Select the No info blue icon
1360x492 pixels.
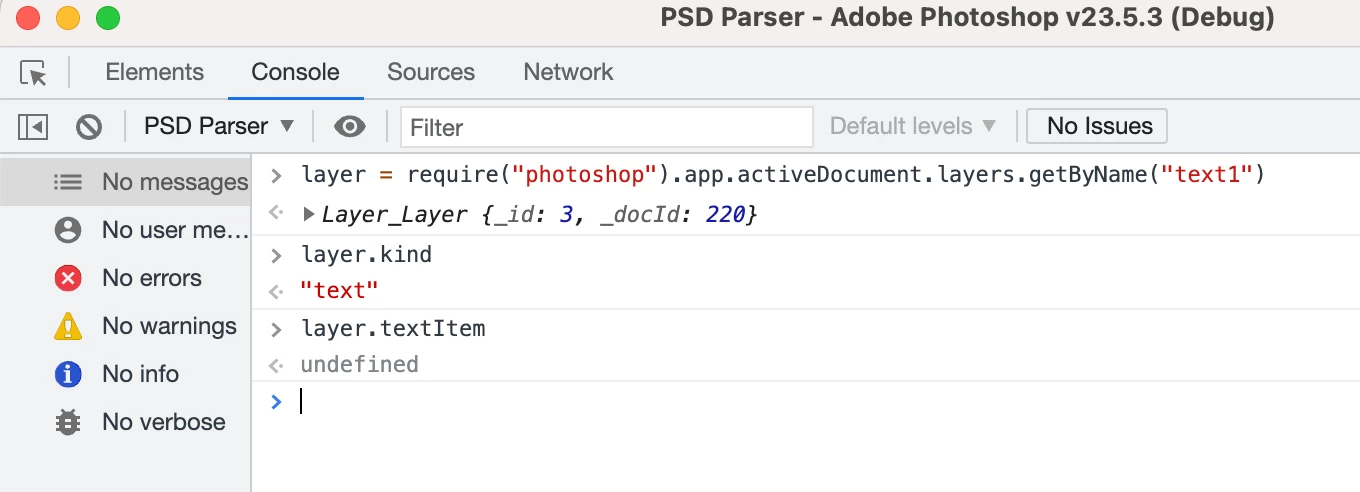(68, 374)
